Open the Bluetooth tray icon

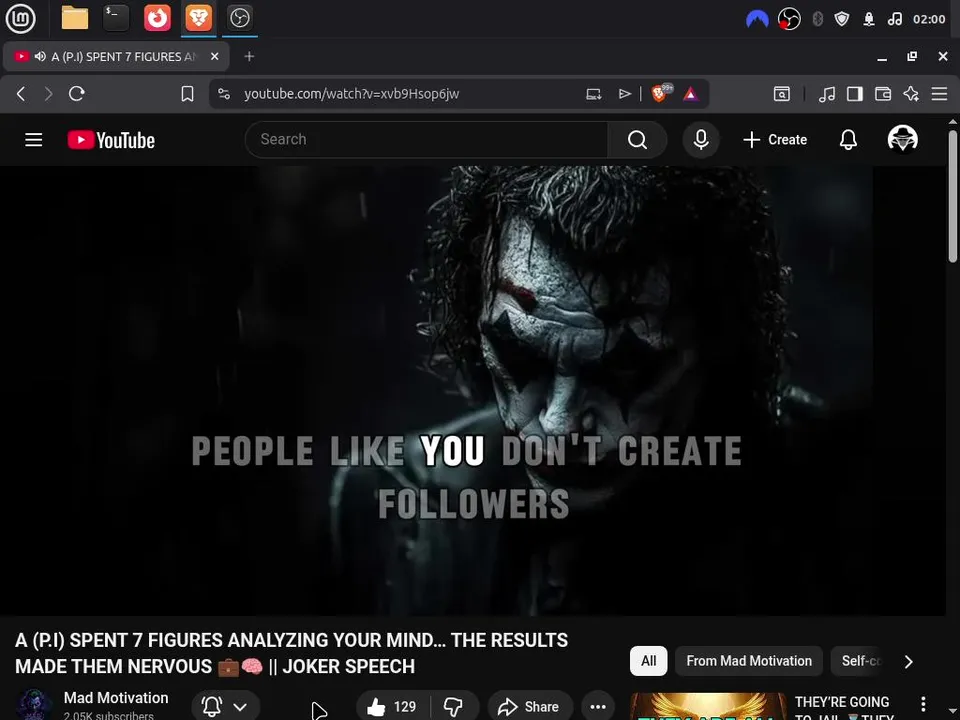tap(817, 19)
